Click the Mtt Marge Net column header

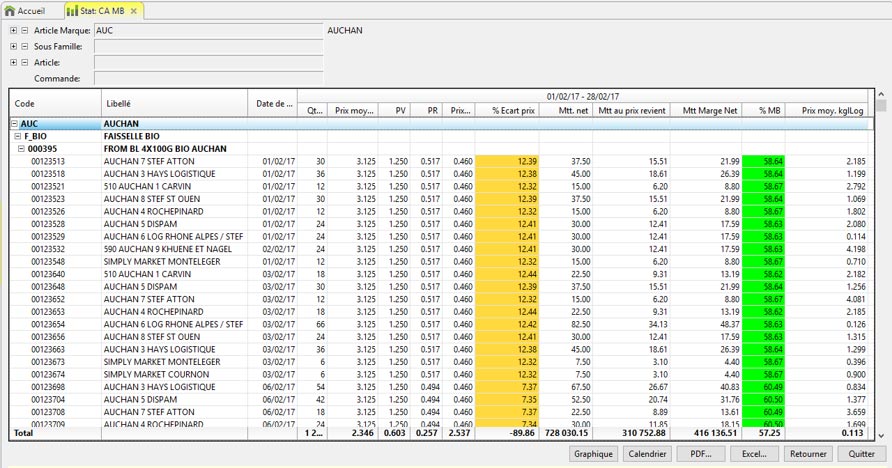coord(706,110)
